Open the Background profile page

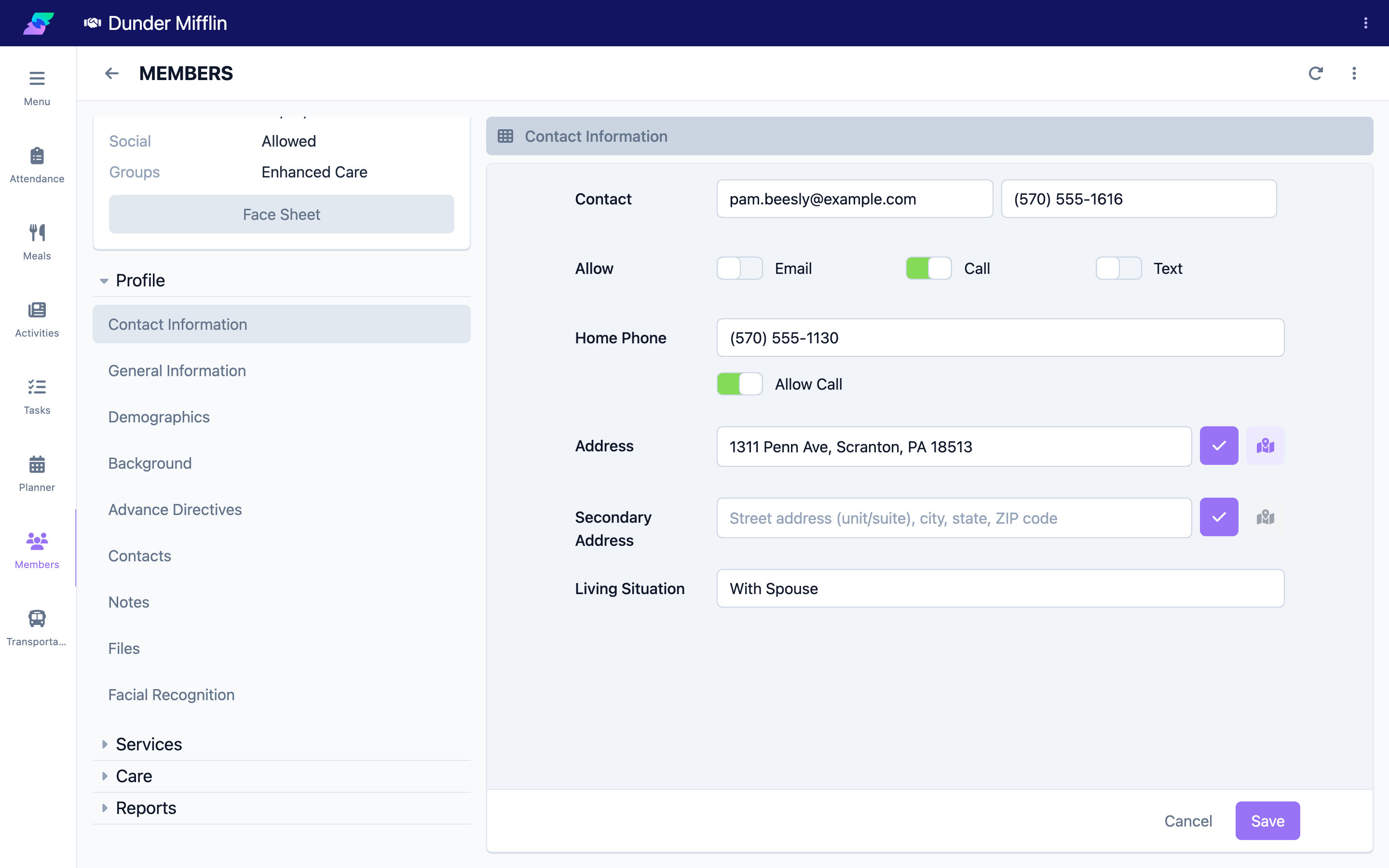(281, 463)
